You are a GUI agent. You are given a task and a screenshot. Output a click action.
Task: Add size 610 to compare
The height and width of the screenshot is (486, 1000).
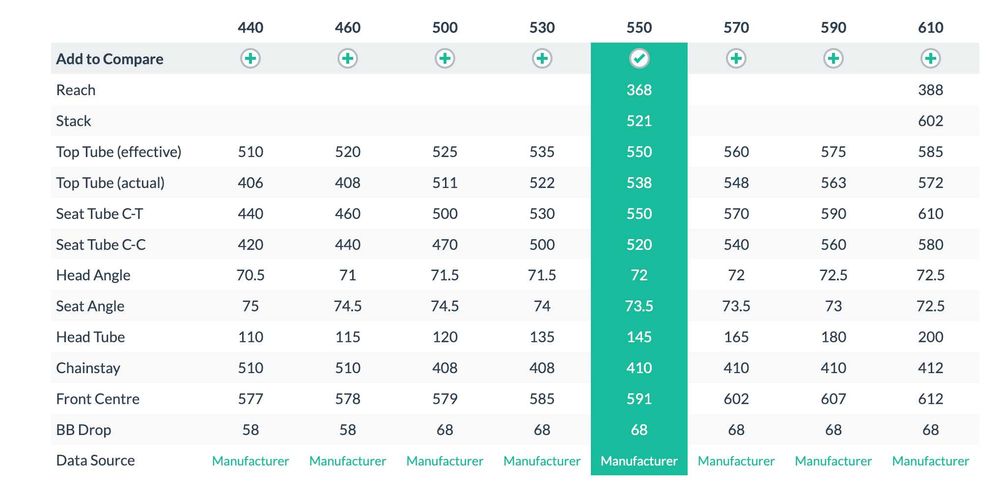[930, 59]
